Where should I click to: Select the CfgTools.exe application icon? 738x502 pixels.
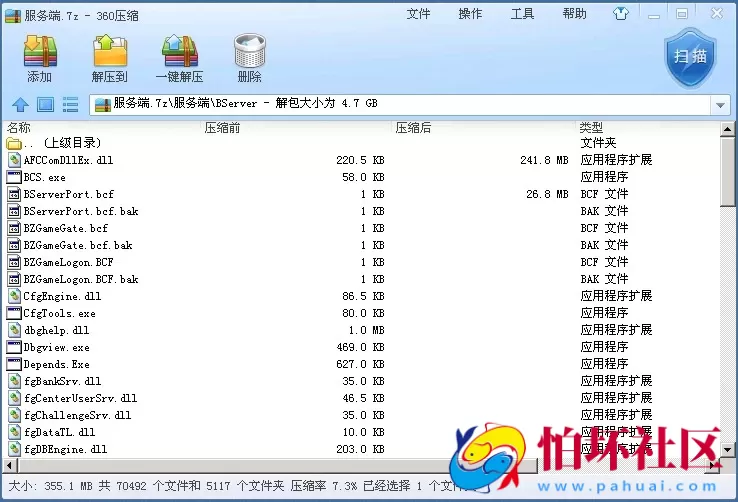(x=15, y=313)
